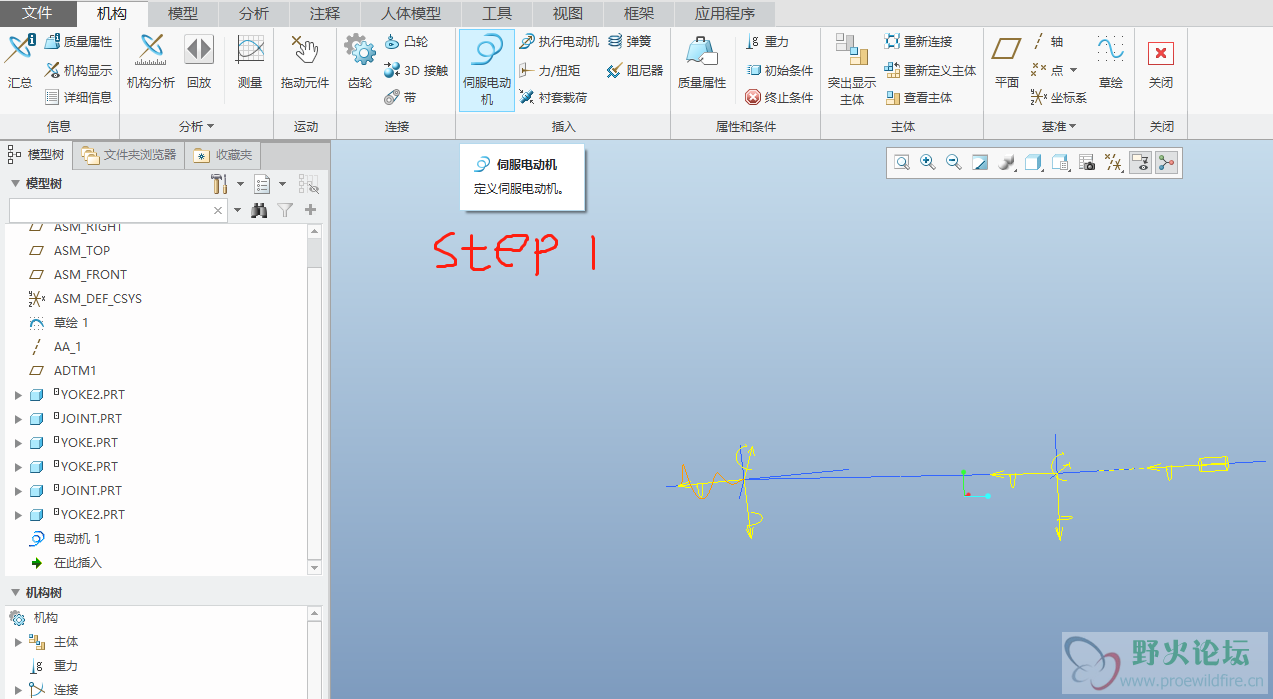Click the refit view icon in graphics toolbar
This screenshot has height=699, width=1273.
tap(902, 163)
